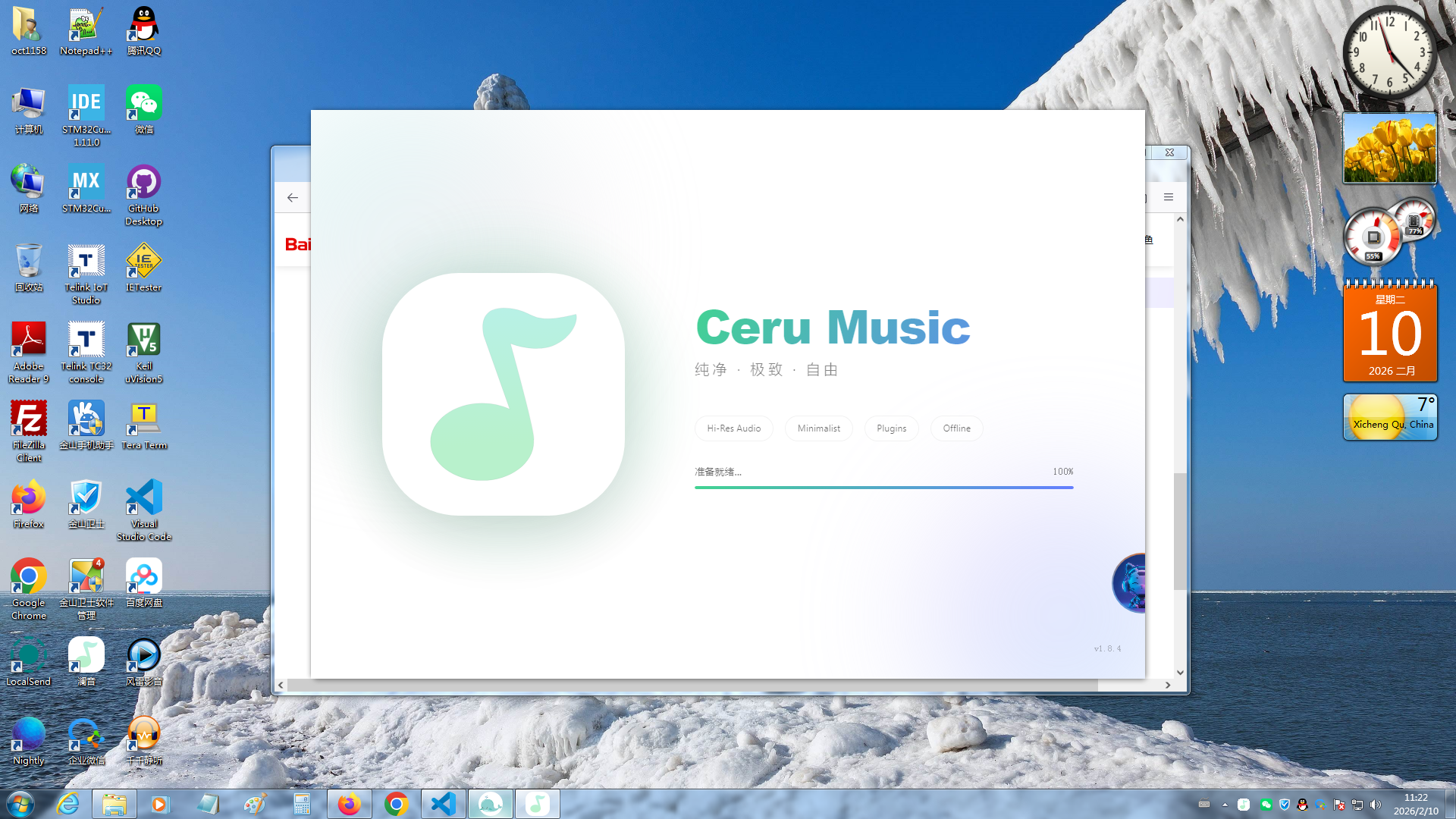Image resolution: width=1456 pixels, height=819 pixels.
Task: Open the Windows Start menu
Action: (20, 804)
